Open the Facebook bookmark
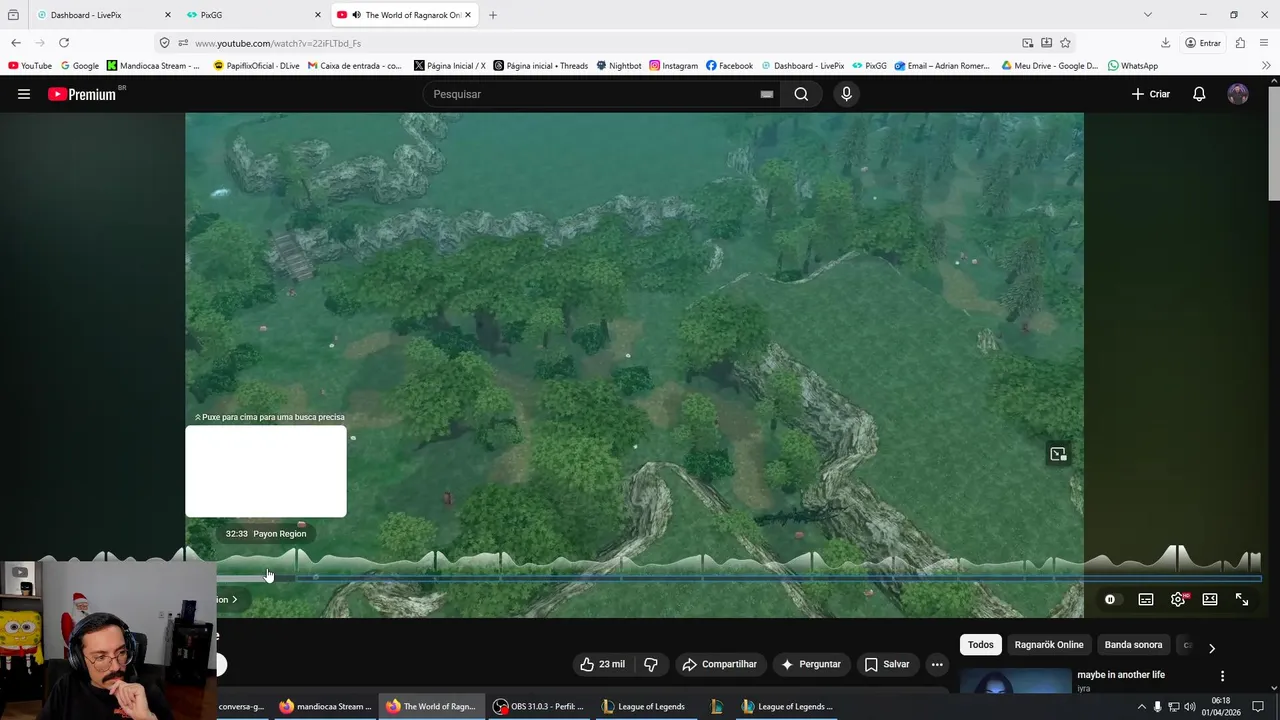Viewport: 1280px width, 720px height. coord(729,66)
